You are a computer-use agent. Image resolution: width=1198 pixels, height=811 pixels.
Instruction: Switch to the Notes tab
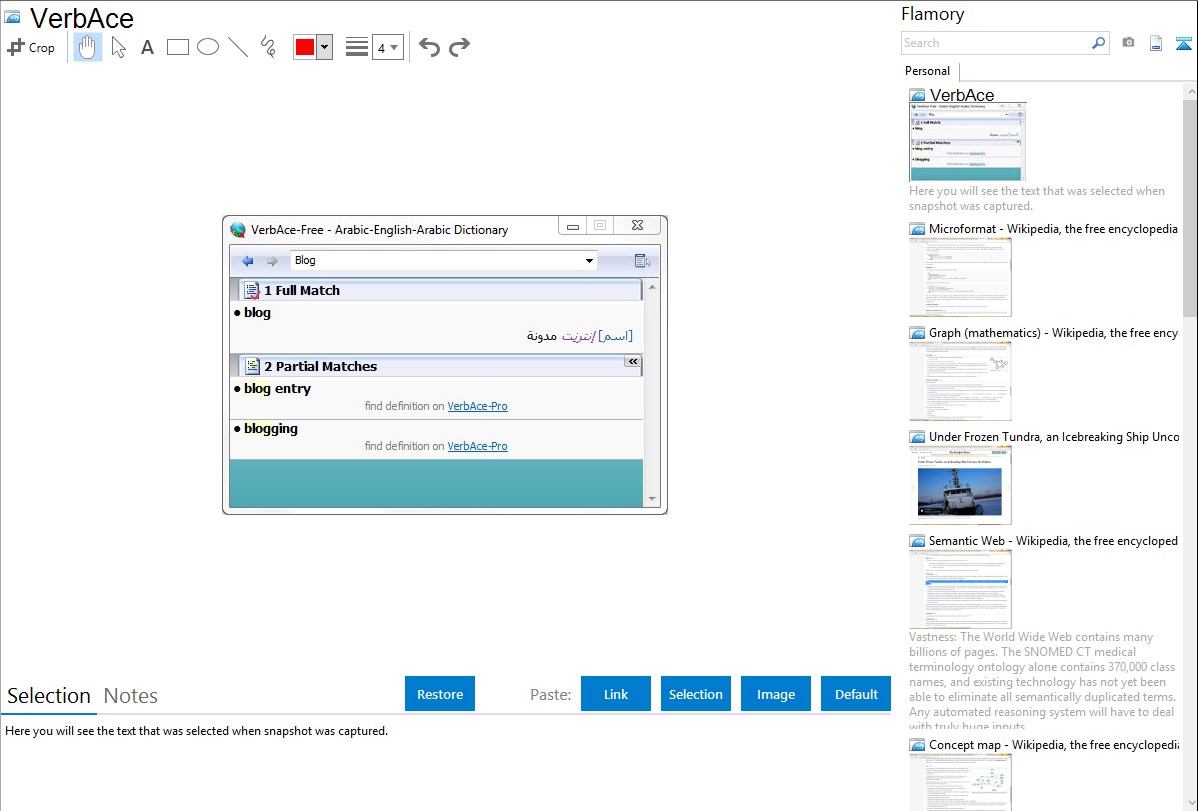(131, 696)
